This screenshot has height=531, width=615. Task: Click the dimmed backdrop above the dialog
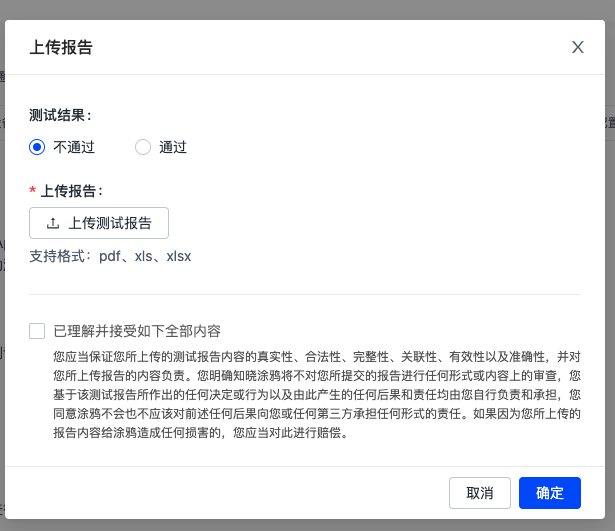click(308, 9)
